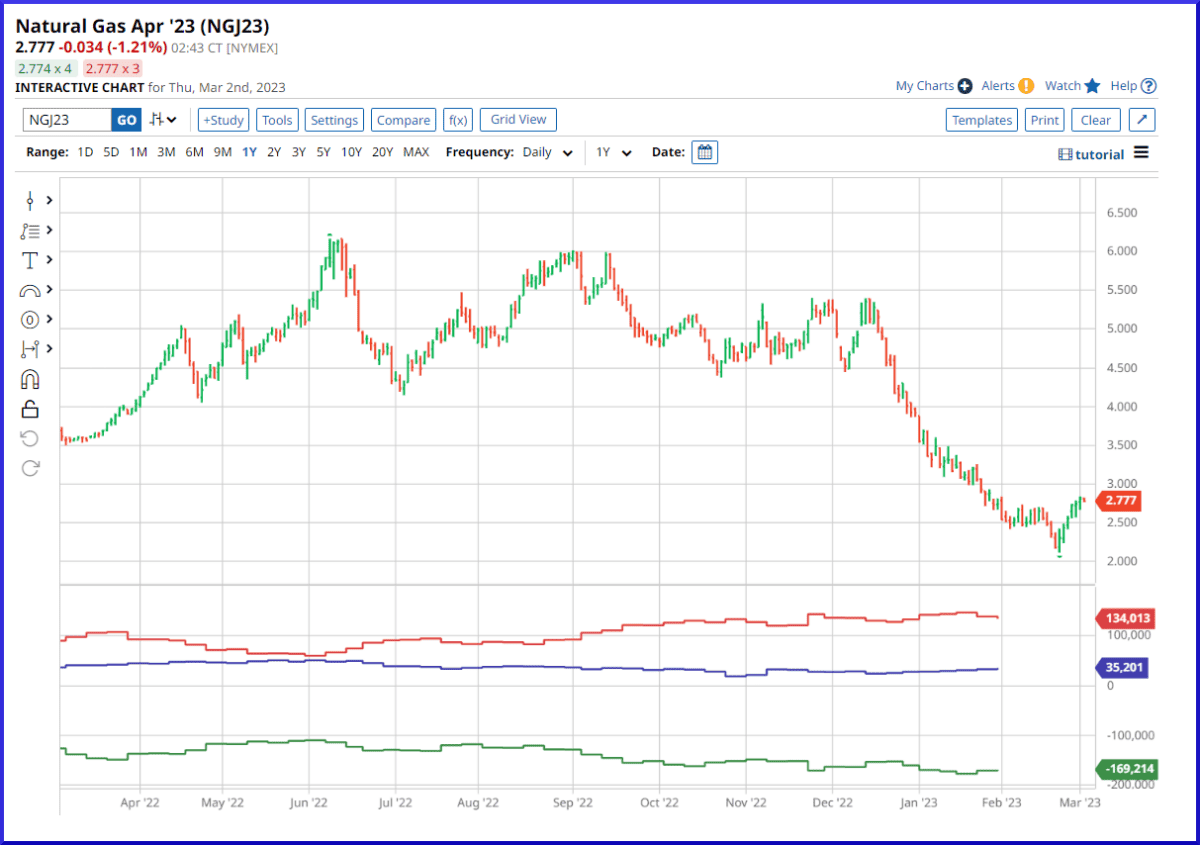1200x845 pixels.
Task: Open the Frequency Daily dropdown
Action: coord(546,152)
